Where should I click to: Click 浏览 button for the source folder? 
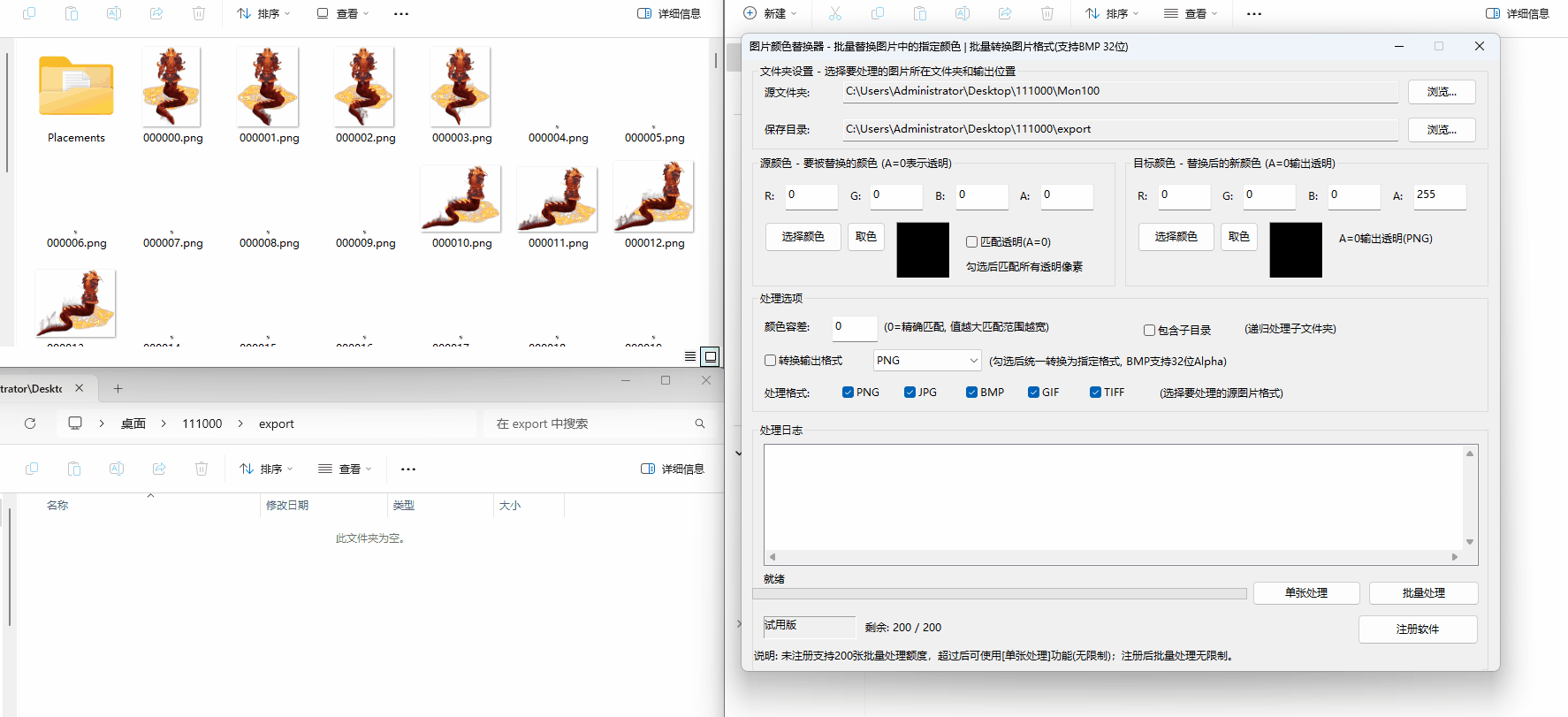[1442, 92]
